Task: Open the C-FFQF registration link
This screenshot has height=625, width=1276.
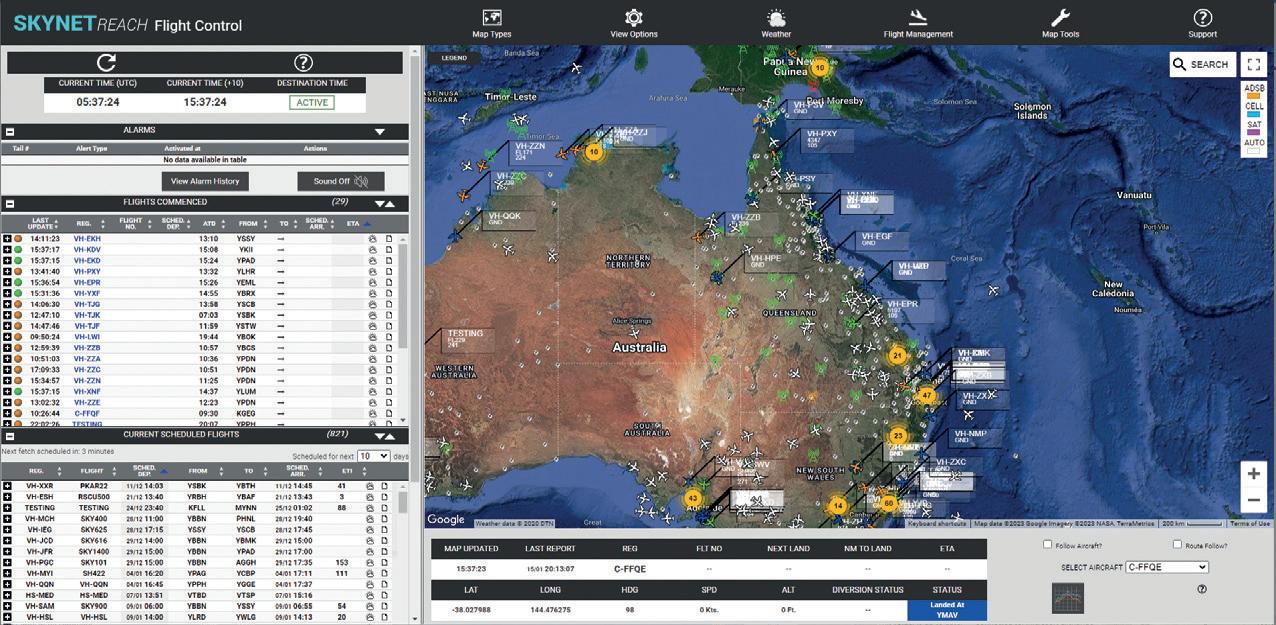Action: pos(87,413)
